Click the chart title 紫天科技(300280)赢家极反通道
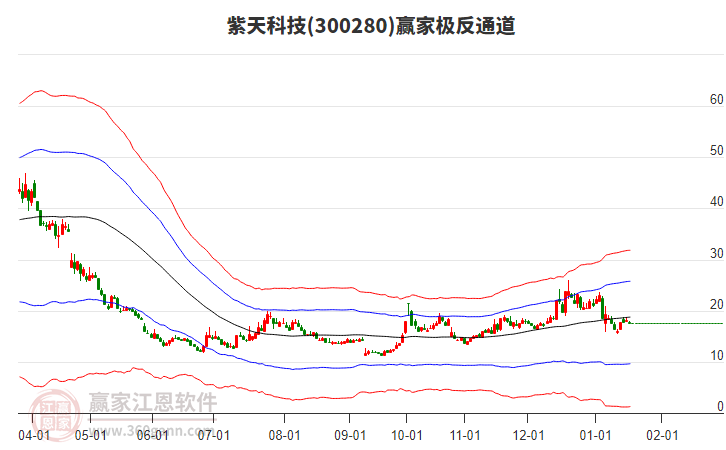 [x=371, y=25]
